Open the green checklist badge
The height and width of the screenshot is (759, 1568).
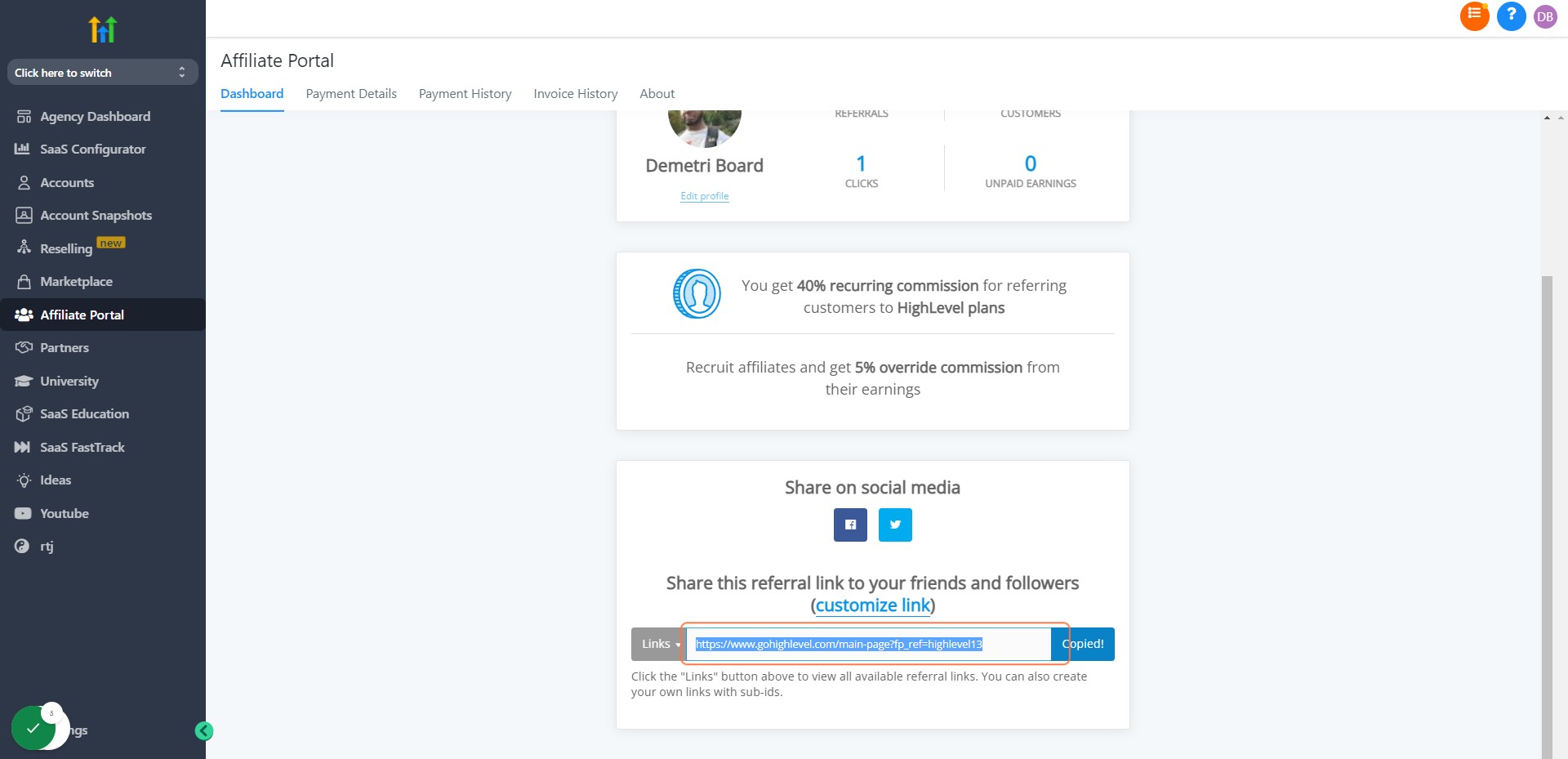pos(33,727)
